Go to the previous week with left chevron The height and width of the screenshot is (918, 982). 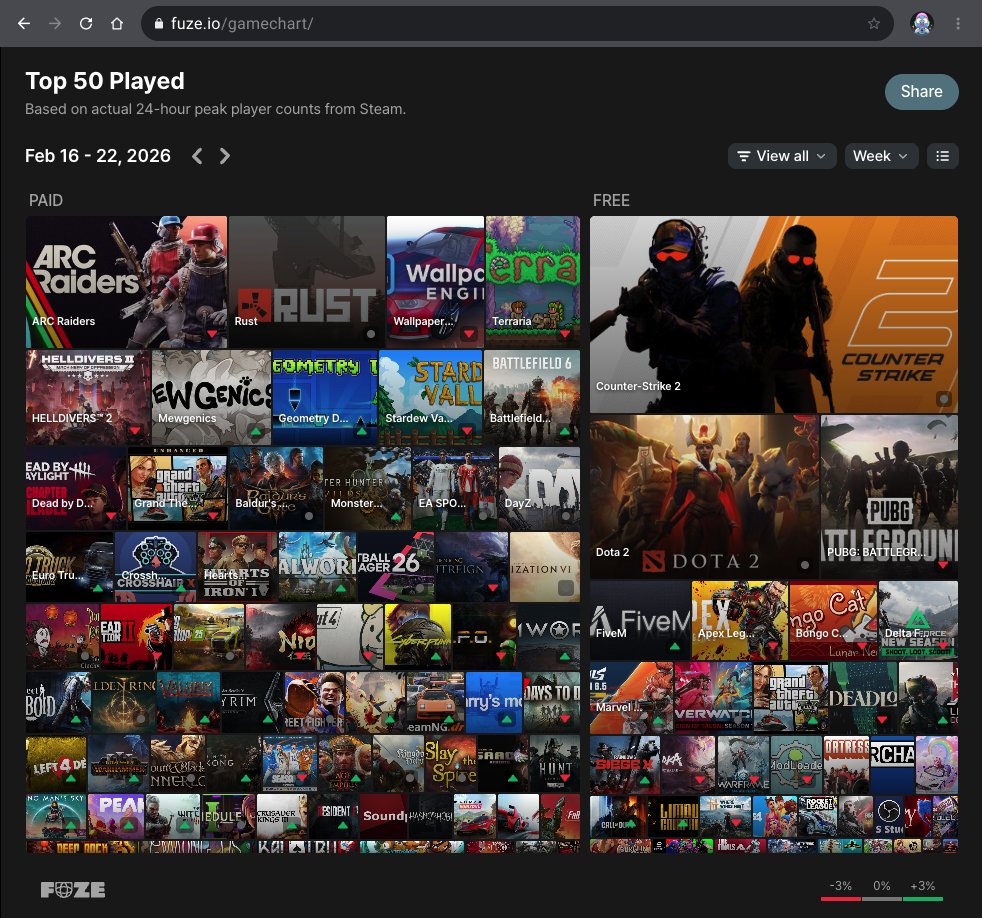pos(197,156)
